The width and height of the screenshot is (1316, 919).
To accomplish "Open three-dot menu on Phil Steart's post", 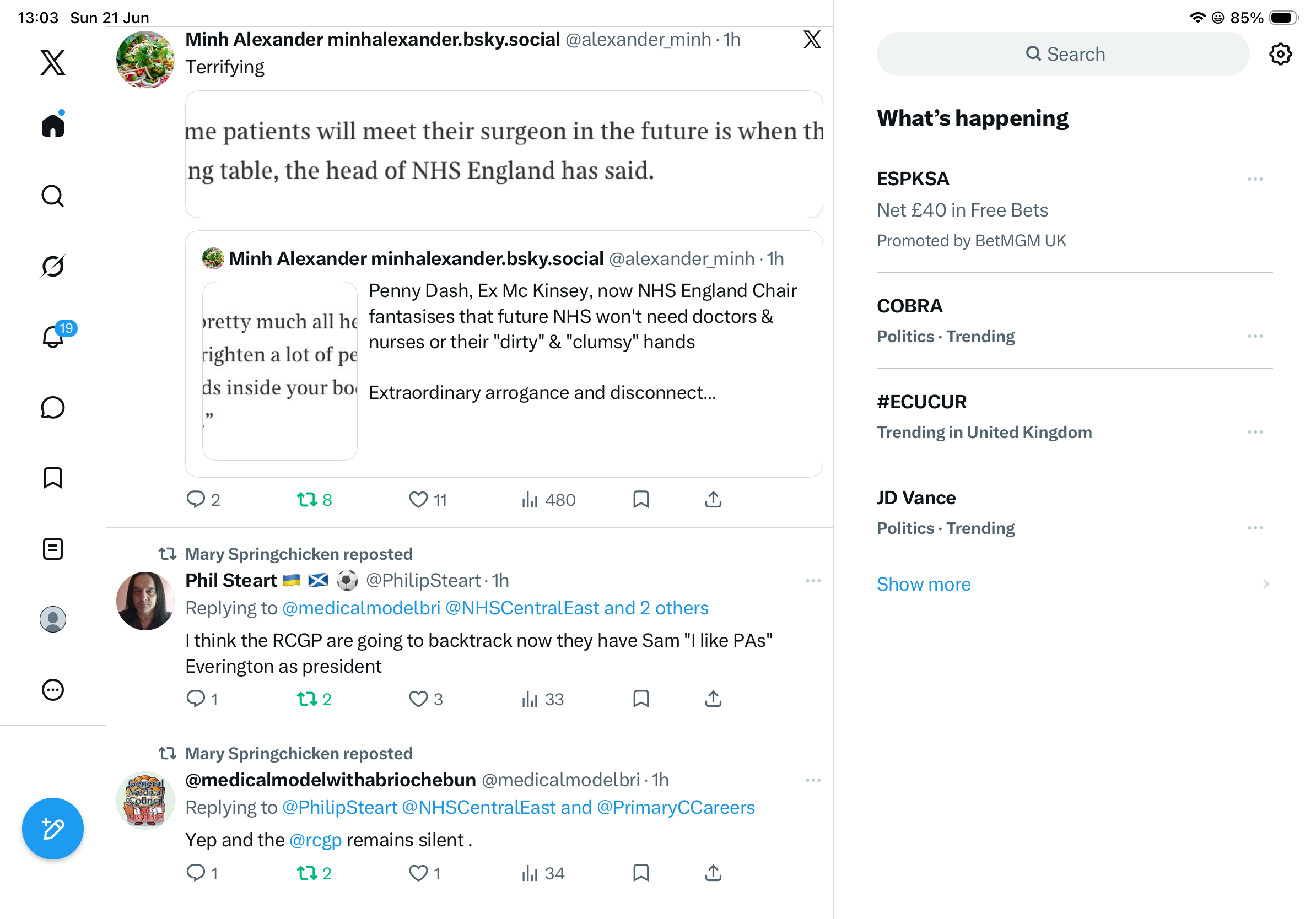I will click(x=813, y=580).
